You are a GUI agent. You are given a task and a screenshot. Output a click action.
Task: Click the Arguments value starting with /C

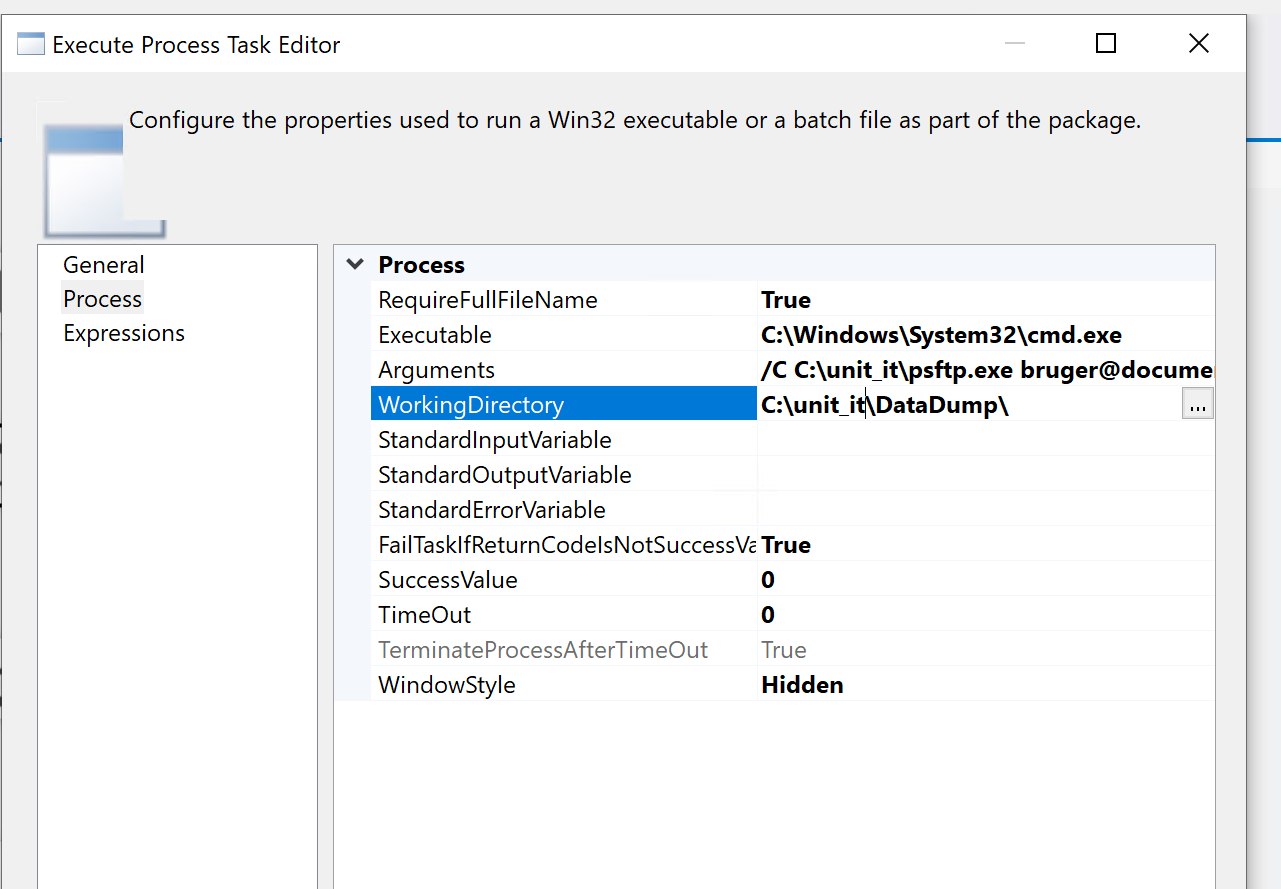coord(986,370)
